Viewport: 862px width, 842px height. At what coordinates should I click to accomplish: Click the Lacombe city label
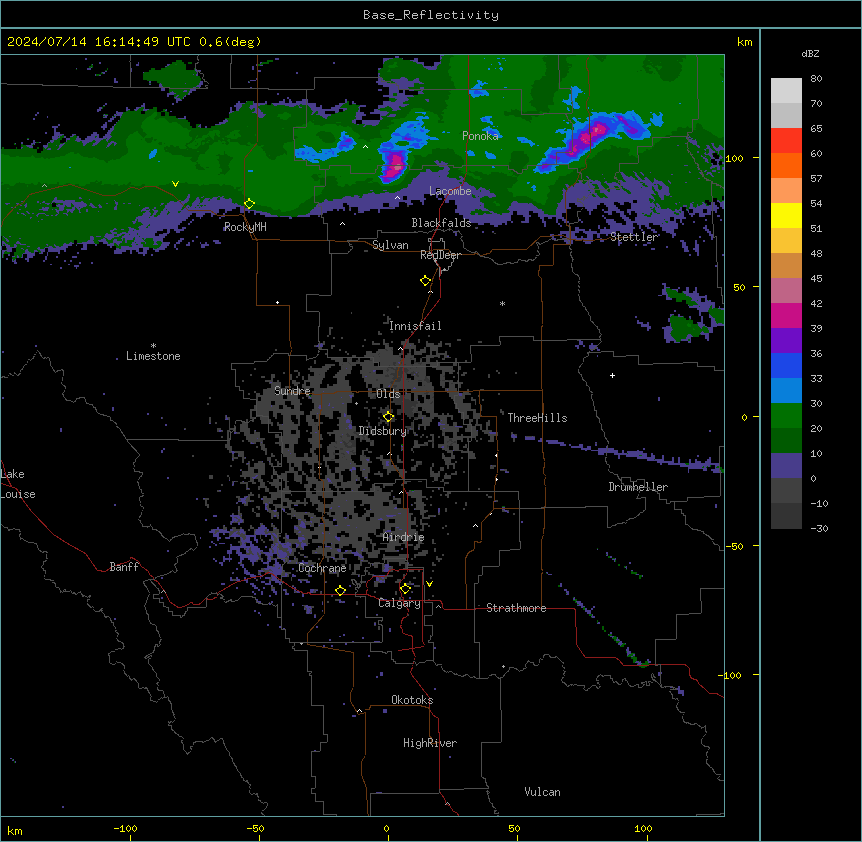pyautogui.click(x=450, y=191)
